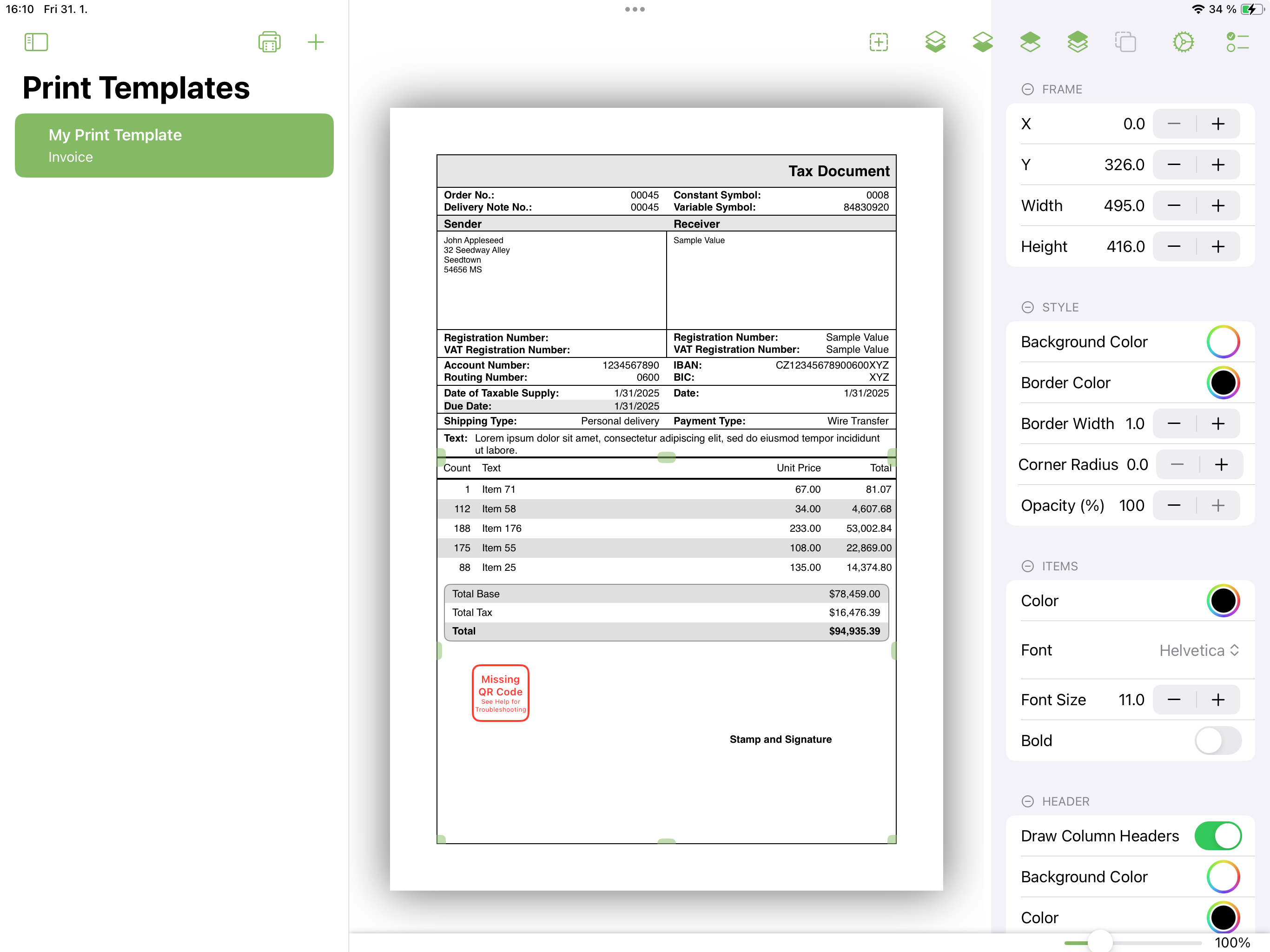This screenshot has width=1270, height=952.
Task: Select the Due Date field
Action: click(x=551, y=406)
